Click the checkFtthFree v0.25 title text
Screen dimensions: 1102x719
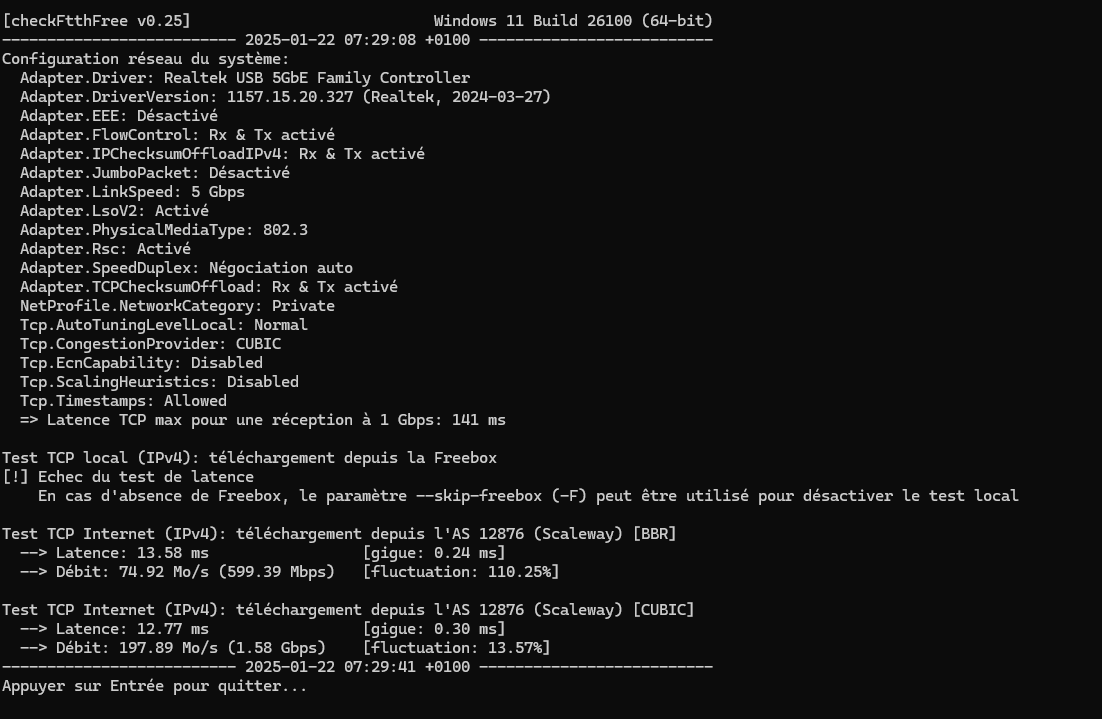point(96,21)
